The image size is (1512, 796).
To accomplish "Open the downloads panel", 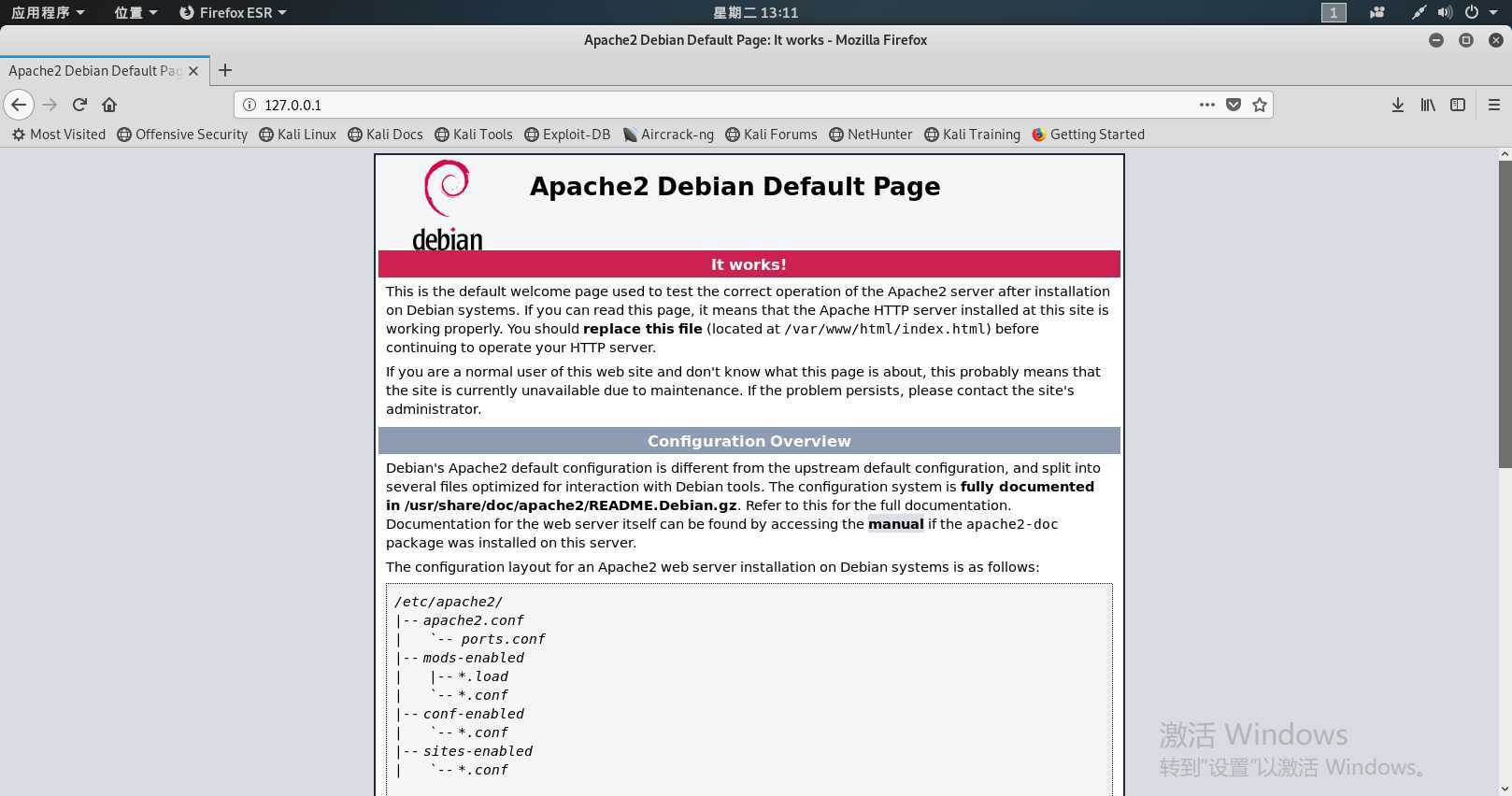I will [1397, 105].
